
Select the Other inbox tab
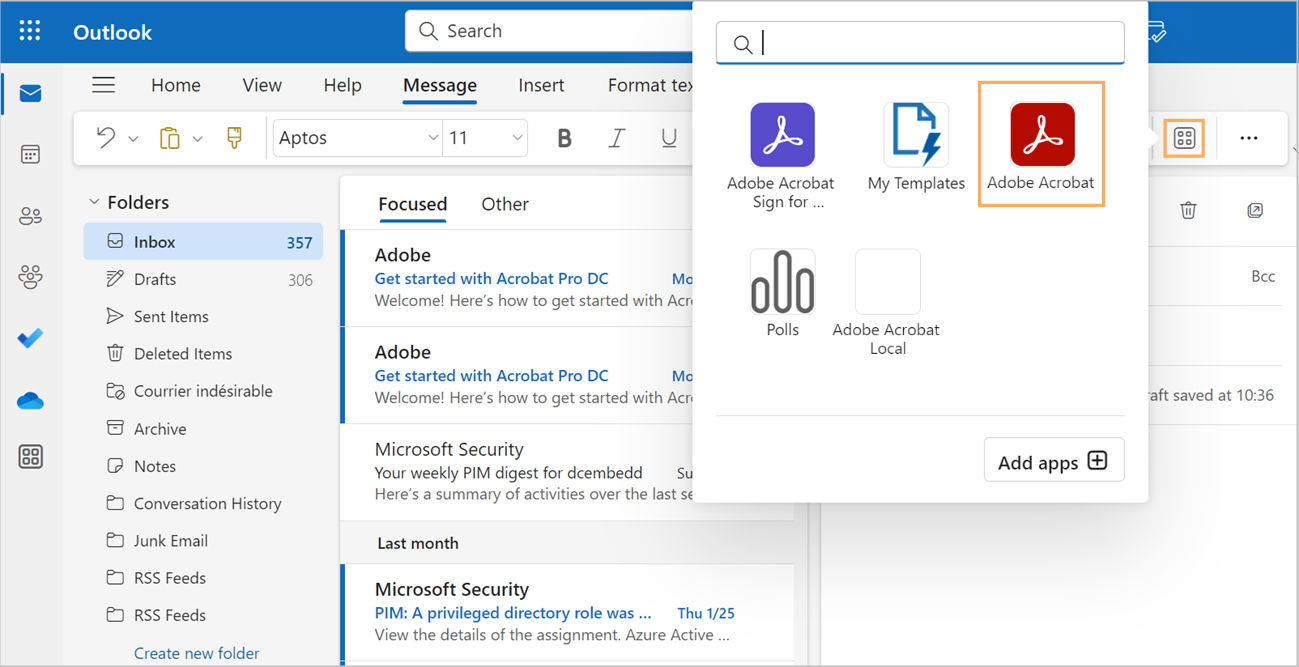click(504, 204)
